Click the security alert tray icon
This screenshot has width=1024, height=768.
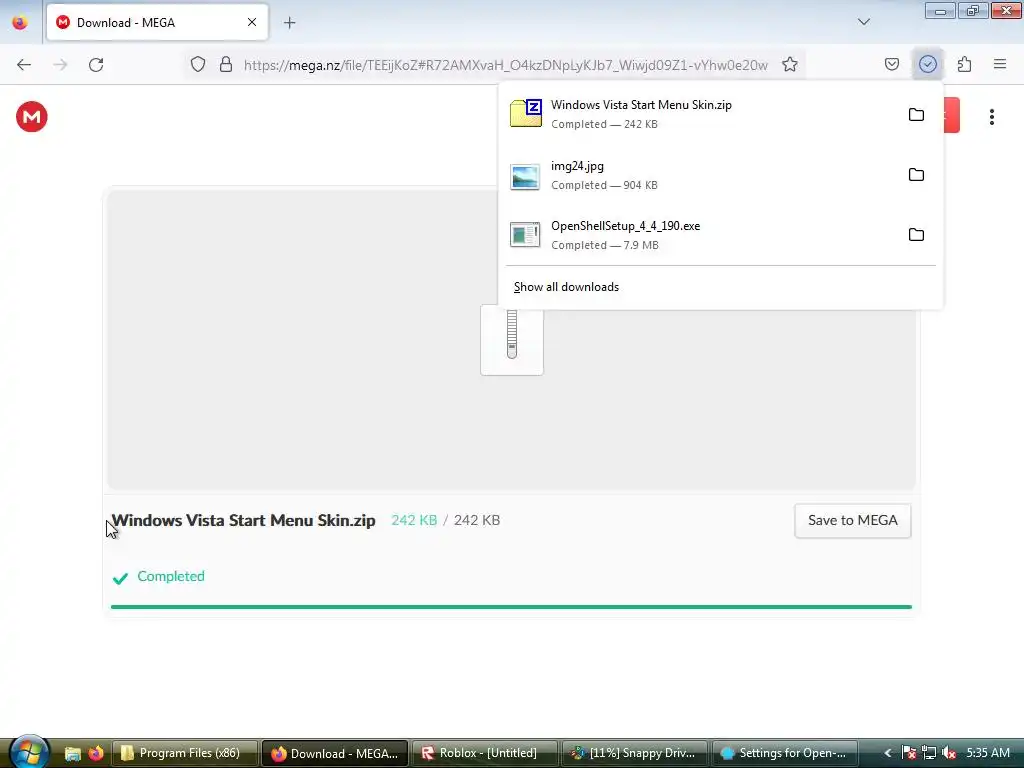pyautogui.click(x=908, y=754)
